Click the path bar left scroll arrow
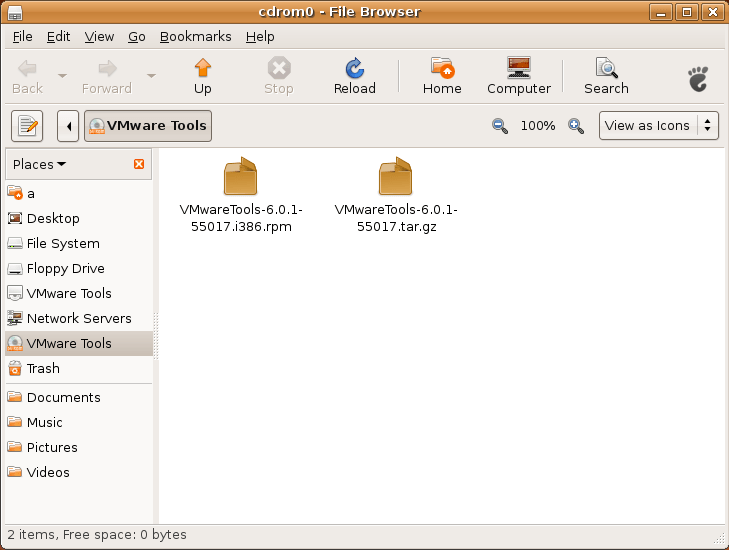Screen dimensions: 729x550 tap(68, 126)
